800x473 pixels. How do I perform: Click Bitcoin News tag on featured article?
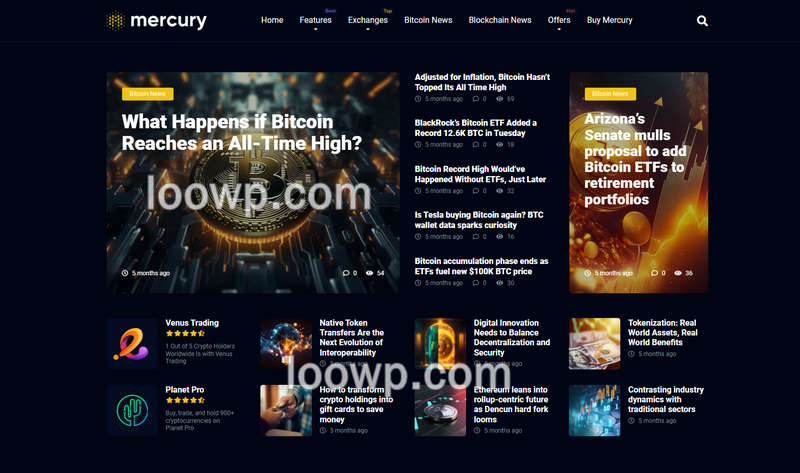point(147,94)
